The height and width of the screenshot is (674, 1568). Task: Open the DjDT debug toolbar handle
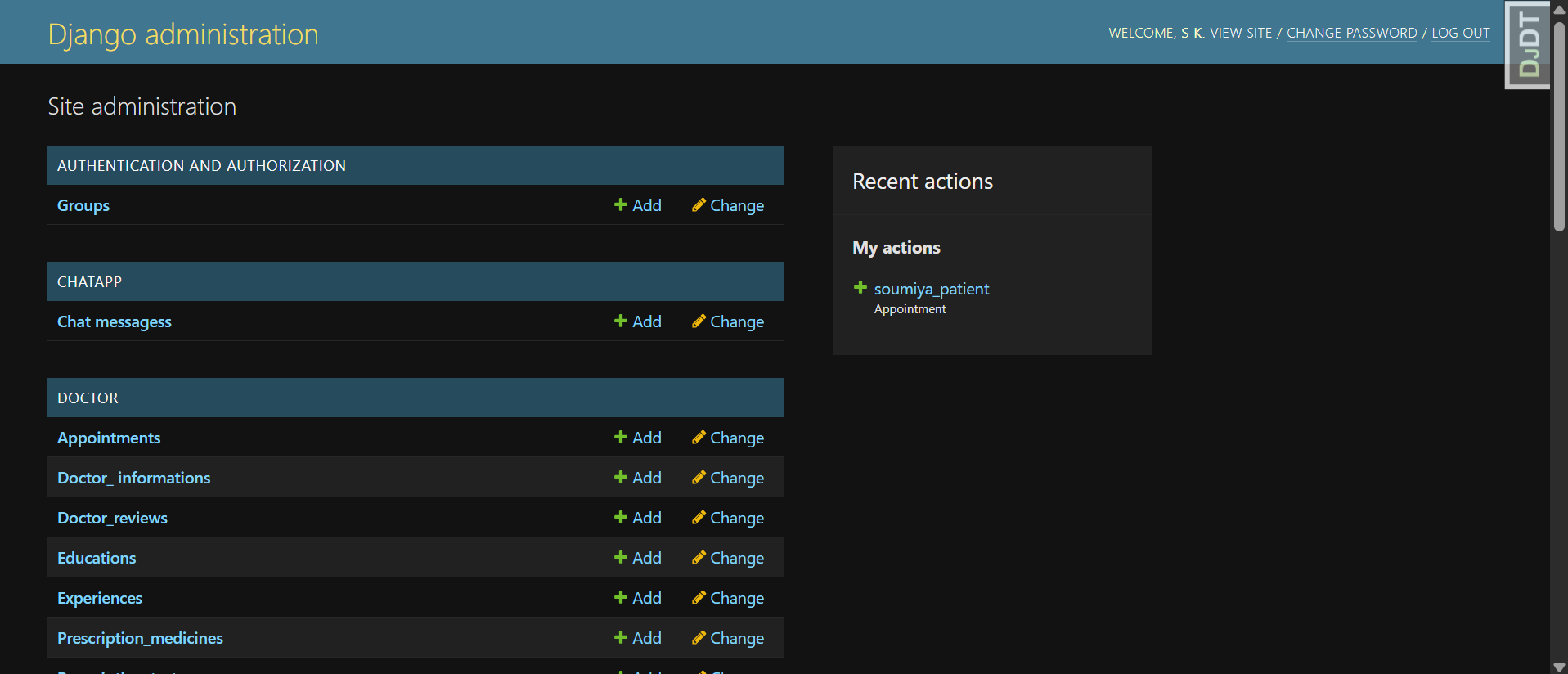[x=1527, y=44]
